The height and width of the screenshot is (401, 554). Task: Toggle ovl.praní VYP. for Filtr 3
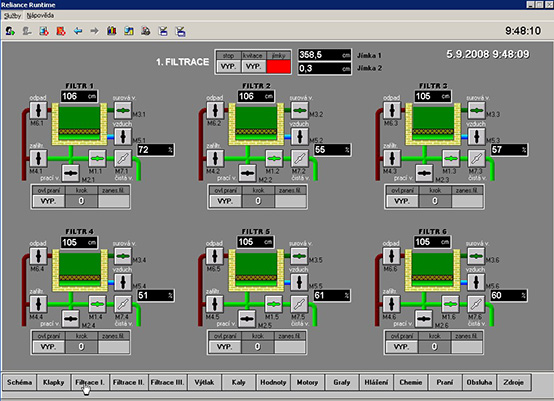[x=402, y=201]
